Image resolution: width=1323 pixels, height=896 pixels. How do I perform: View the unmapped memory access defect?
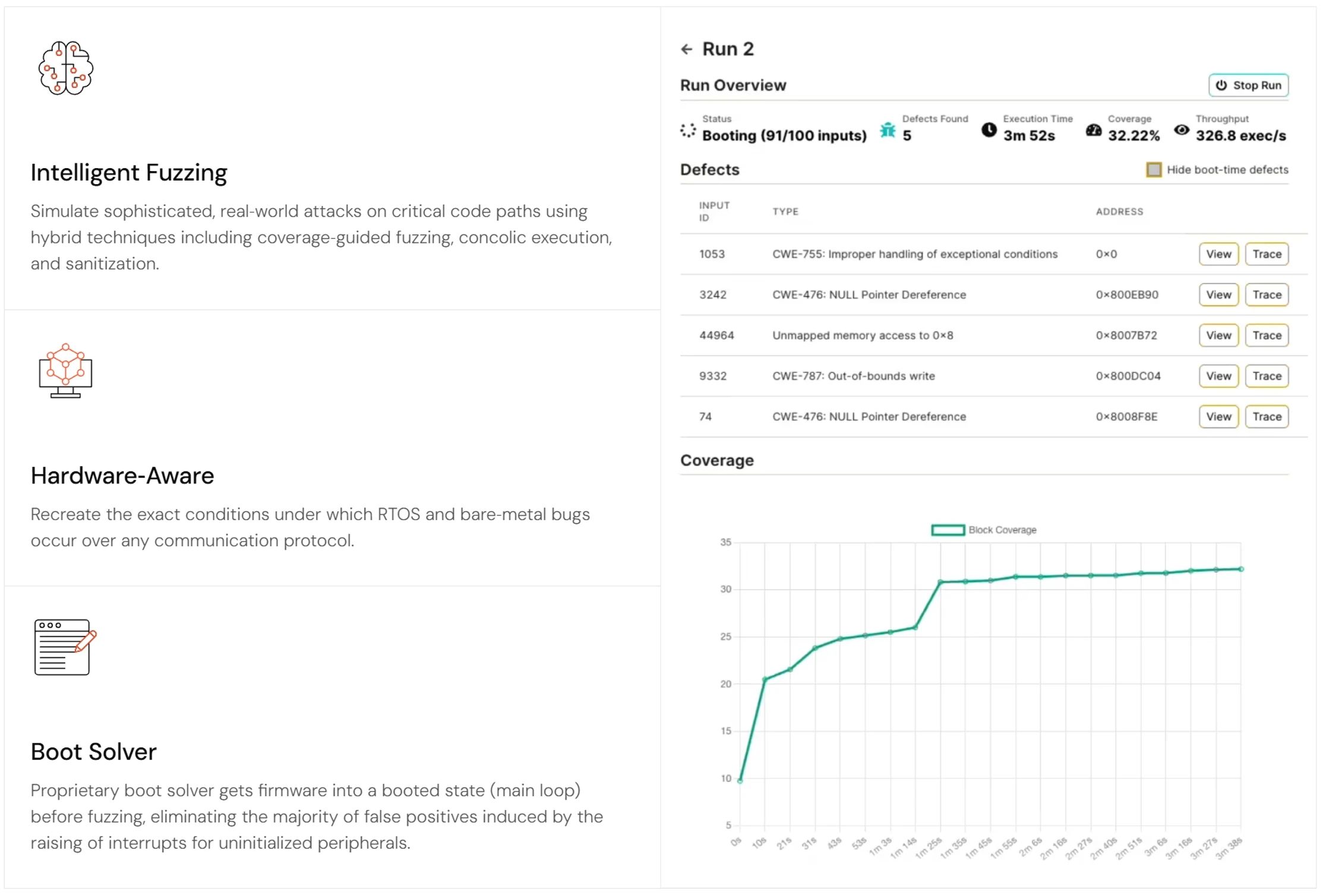[1218, 335]
